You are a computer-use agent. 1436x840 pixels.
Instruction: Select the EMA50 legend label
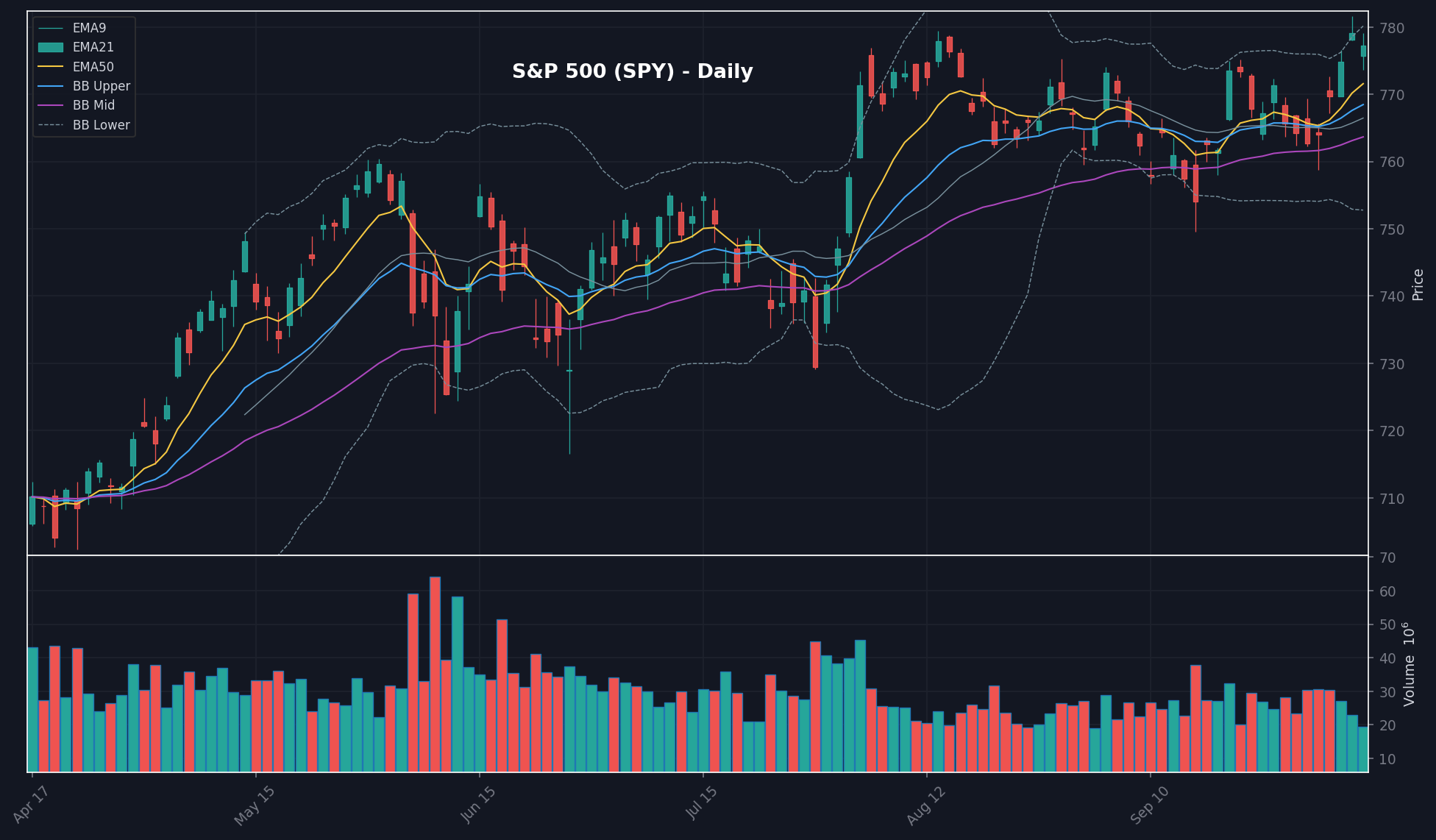[x=93, y=67]
